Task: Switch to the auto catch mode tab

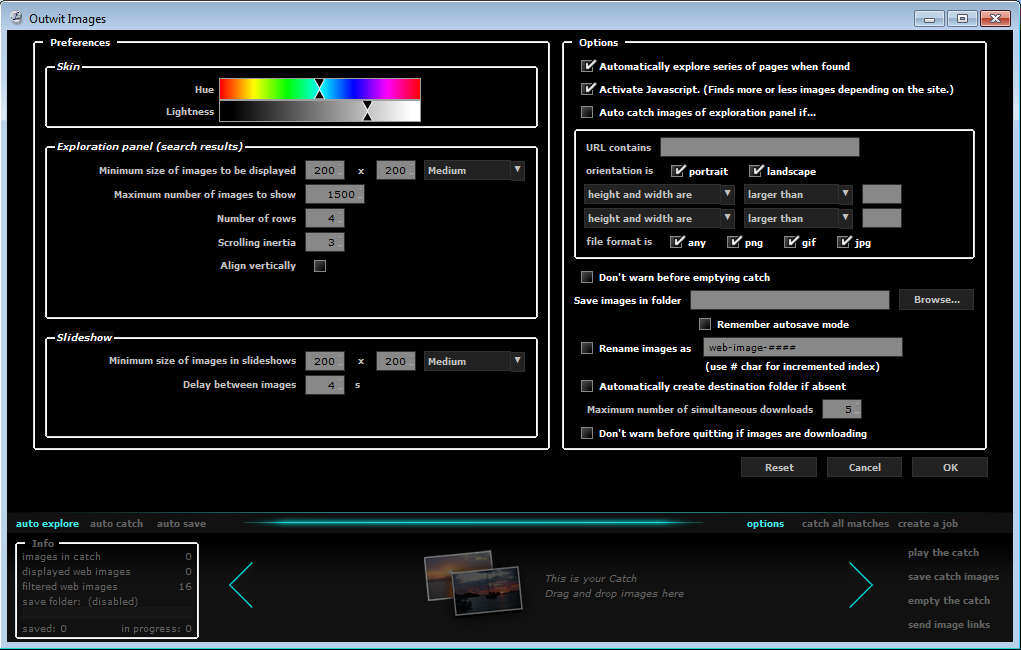Action: 116,523
